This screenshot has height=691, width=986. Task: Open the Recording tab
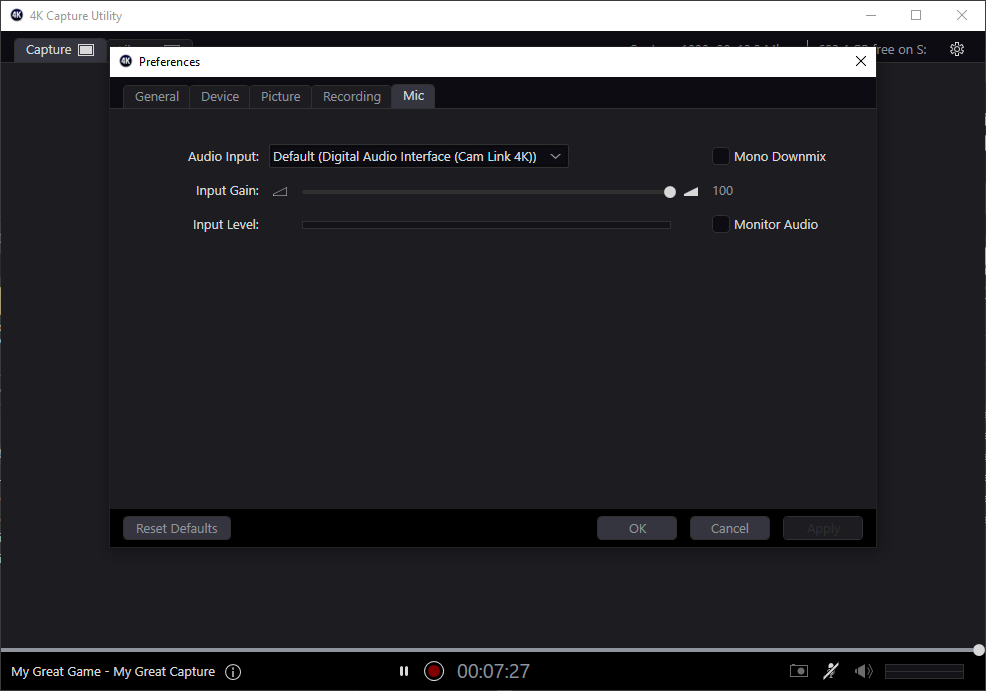click(352, 97)
